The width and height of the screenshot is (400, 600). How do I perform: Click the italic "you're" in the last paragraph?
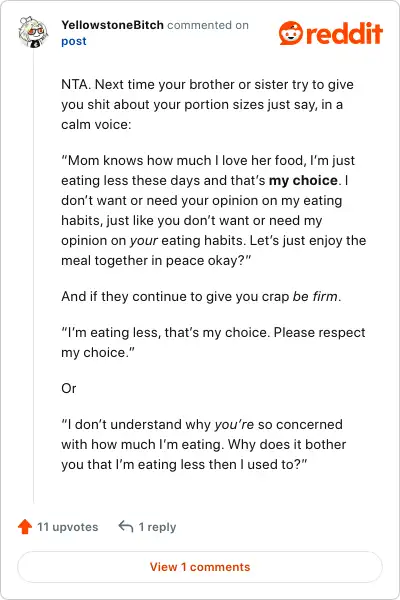point(234,424)
